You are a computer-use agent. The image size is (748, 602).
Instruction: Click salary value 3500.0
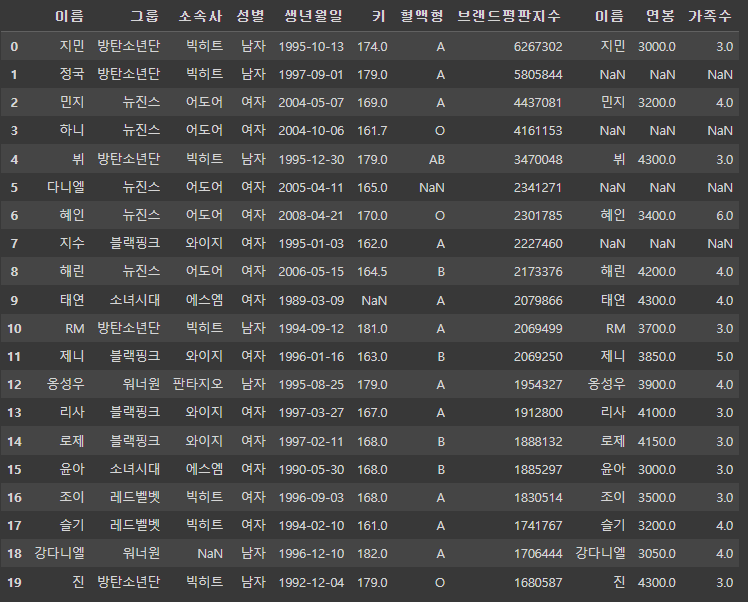[x=657, y=498]
